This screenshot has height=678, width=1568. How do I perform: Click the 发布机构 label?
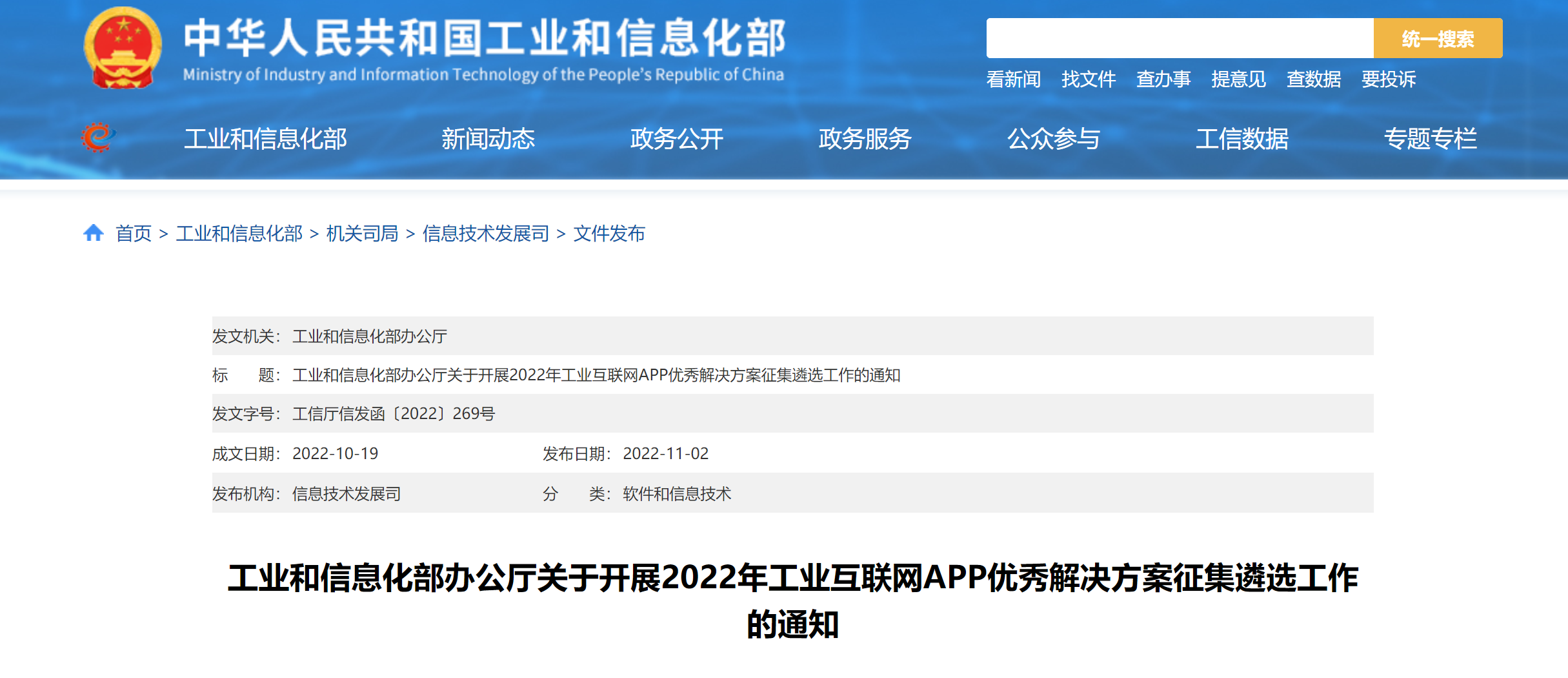tap(246, 494)
